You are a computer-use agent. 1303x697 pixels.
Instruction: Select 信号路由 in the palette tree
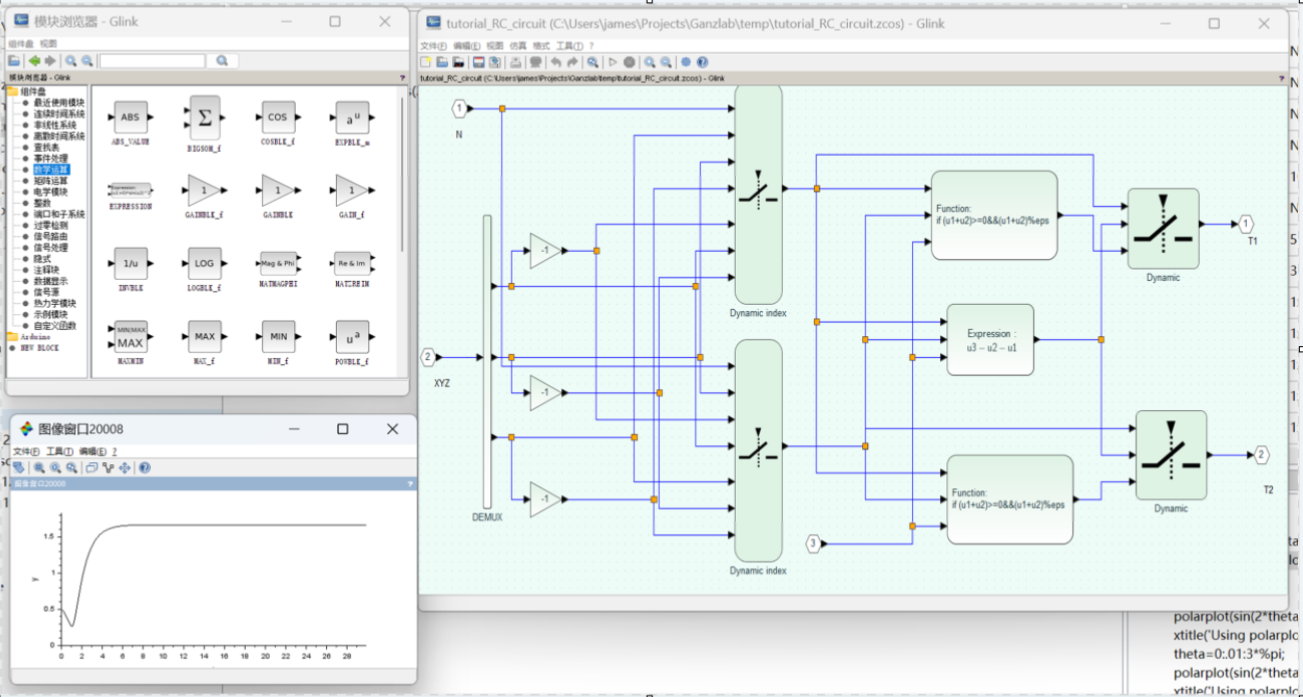51,236
